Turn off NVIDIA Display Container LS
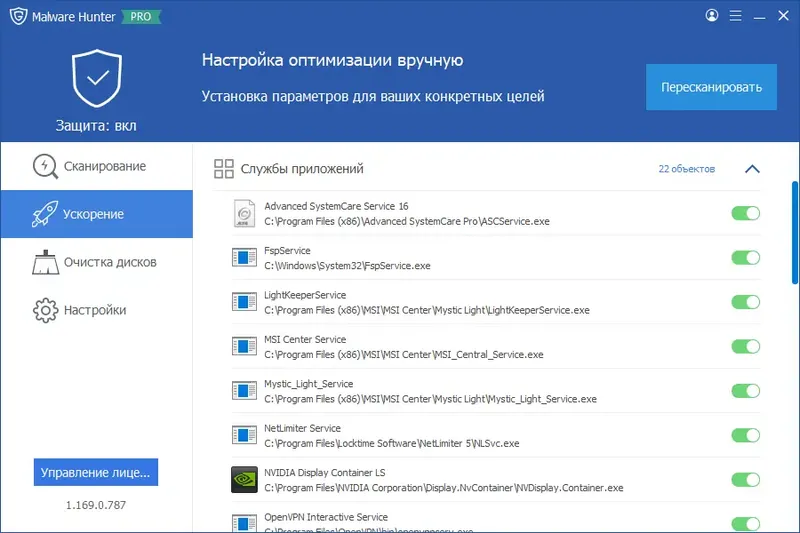 tap(745, 479)
